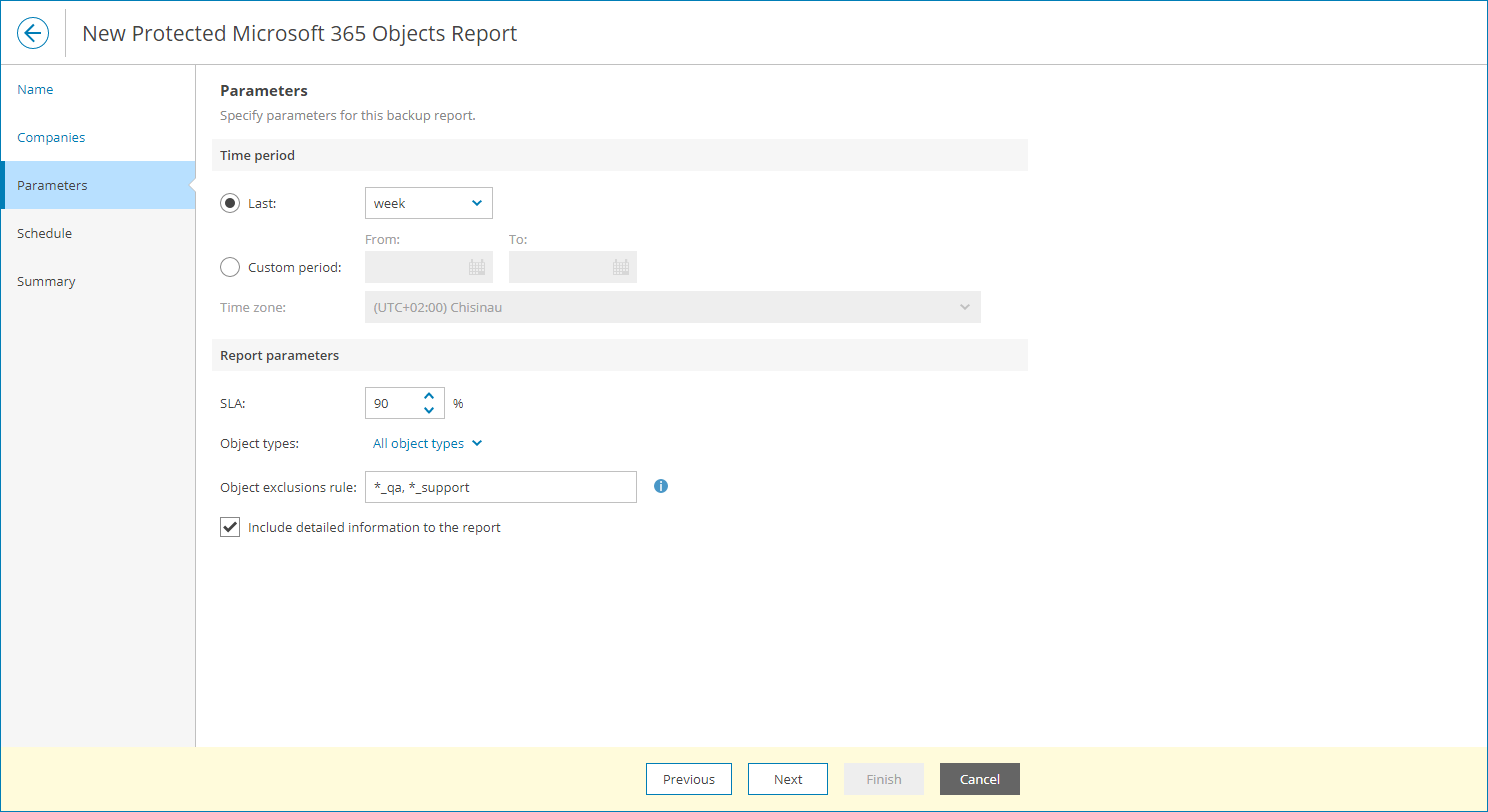
Task: Click the Next button
Action: [x=788, y=779]
